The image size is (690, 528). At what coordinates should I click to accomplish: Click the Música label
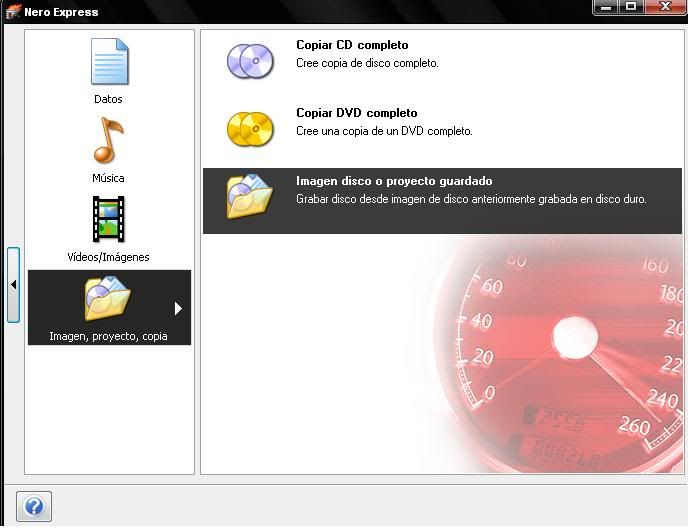coord(108,178)
